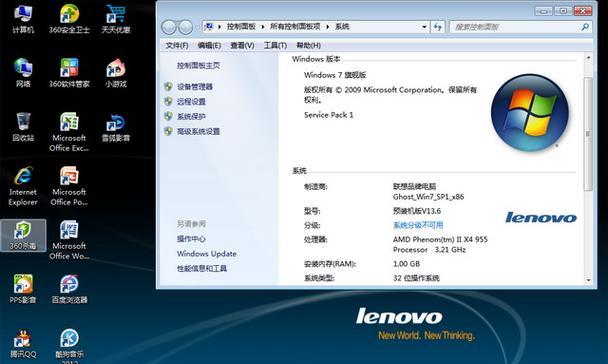The height and width of the screenshot is (364, 608).
Task: Open 性能信息和工具 link
Action: [x=202, y=268]
